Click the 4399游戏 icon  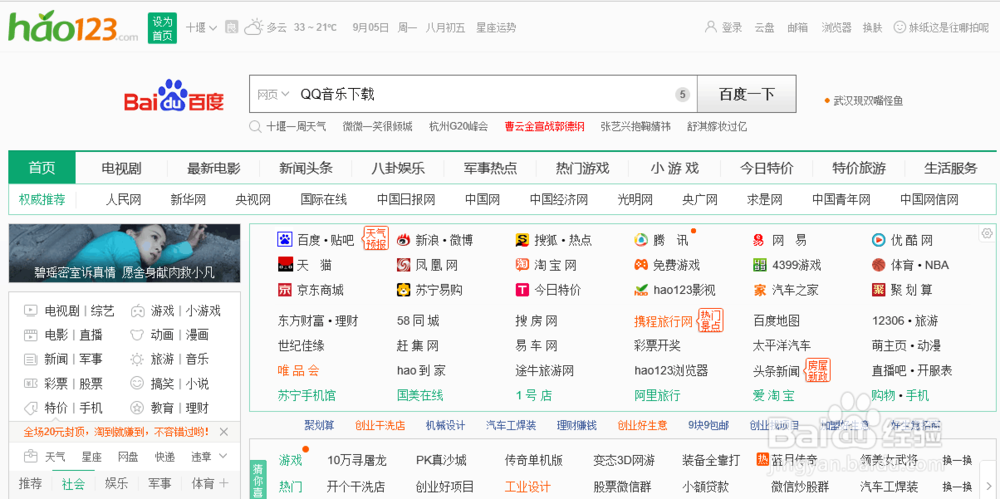click(760, 265)
